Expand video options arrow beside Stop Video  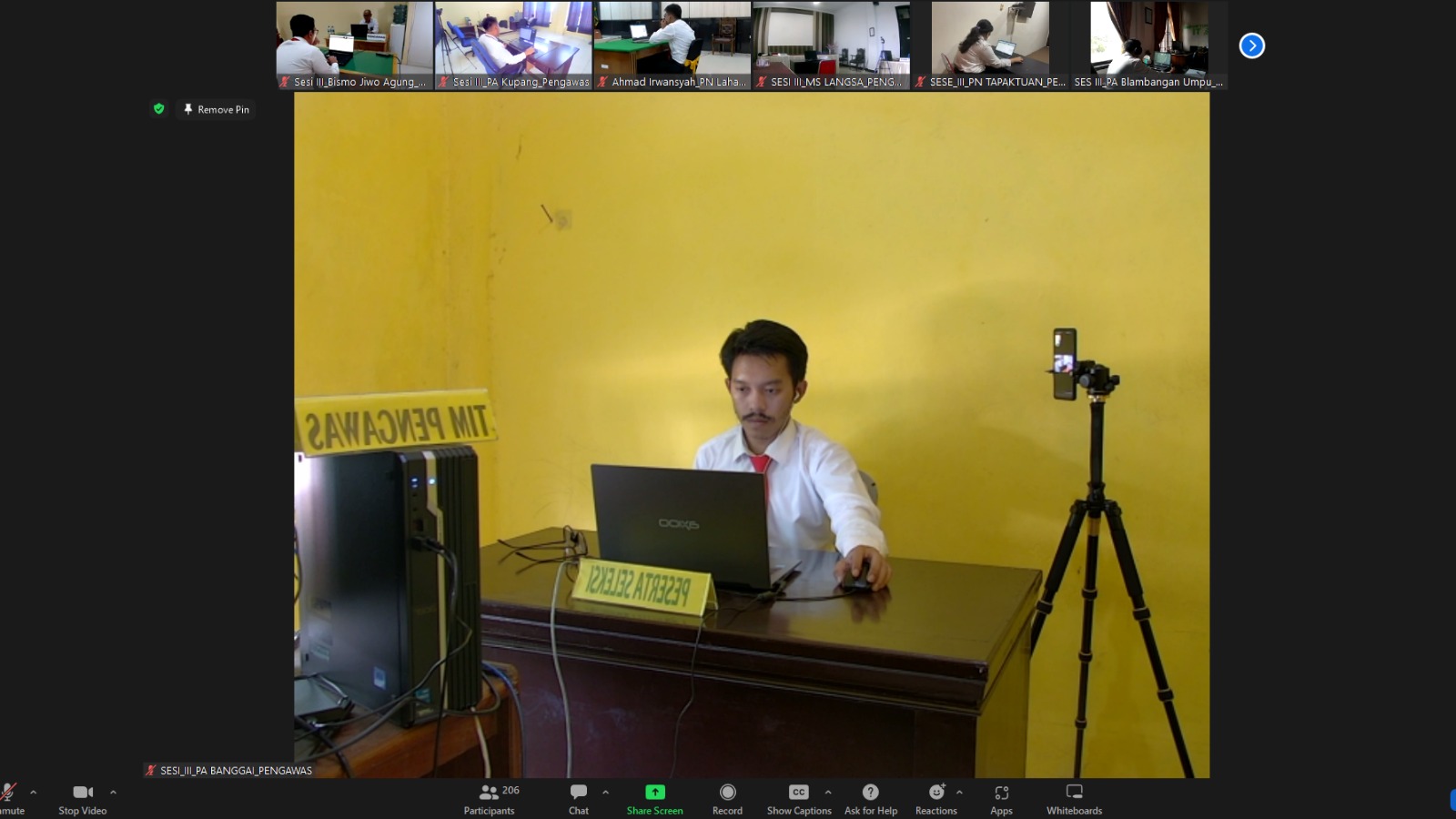(113, 793)
